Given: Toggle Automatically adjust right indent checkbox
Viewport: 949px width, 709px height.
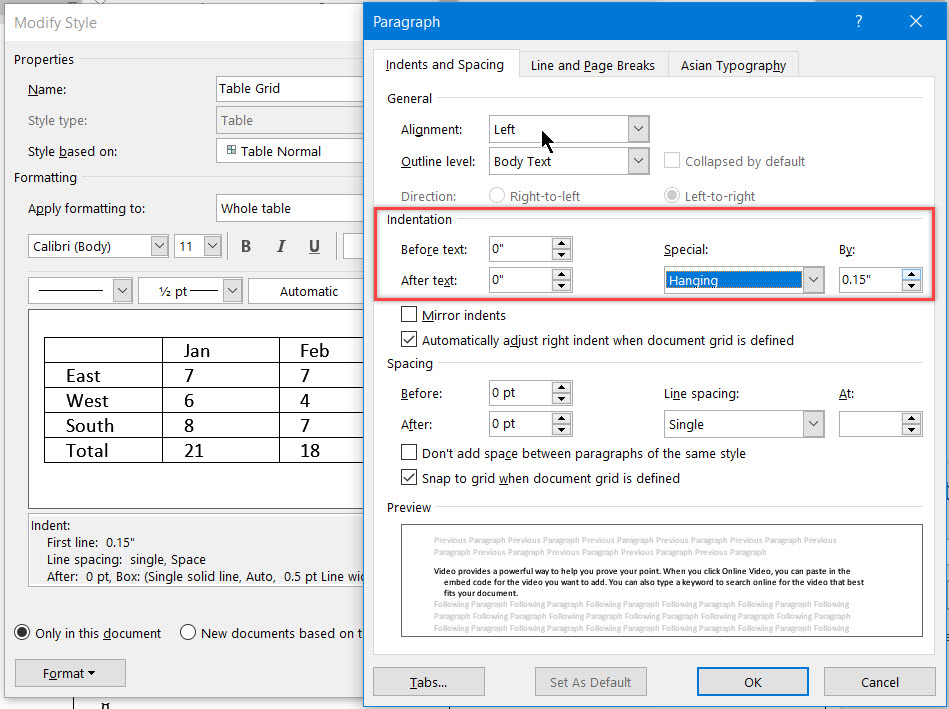Looking at the screenshot, I should coord(409,339).
